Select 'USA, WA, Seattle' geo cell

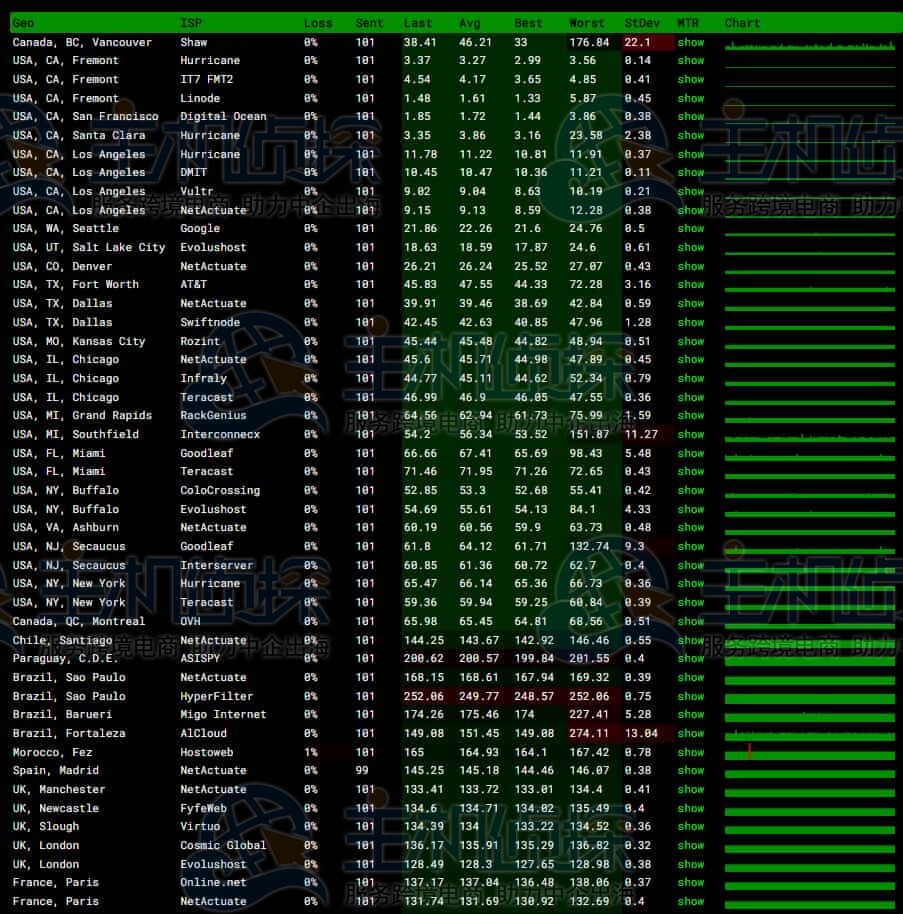pos(66,228)
